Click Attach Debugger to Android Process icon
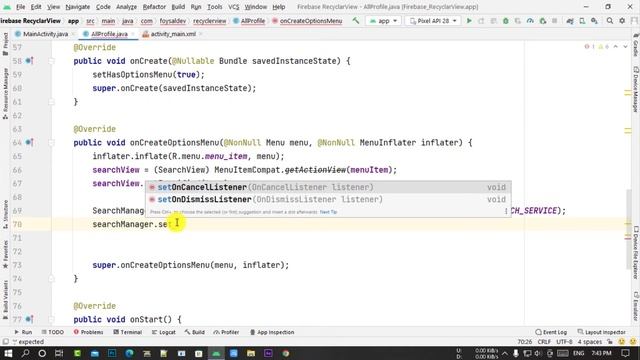 [542, 20]
